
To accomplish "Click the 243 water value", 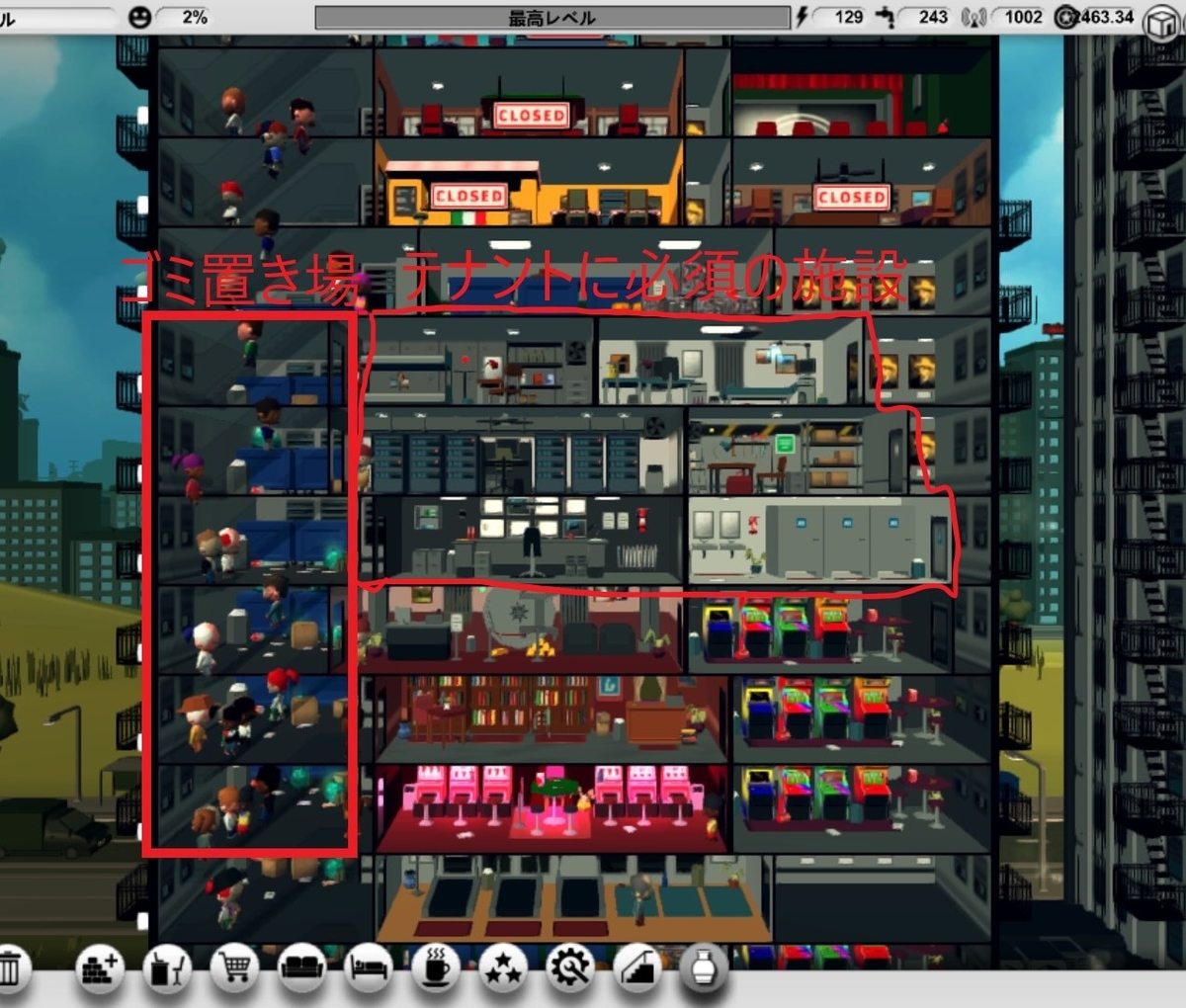I will click(x=933, y=17).
